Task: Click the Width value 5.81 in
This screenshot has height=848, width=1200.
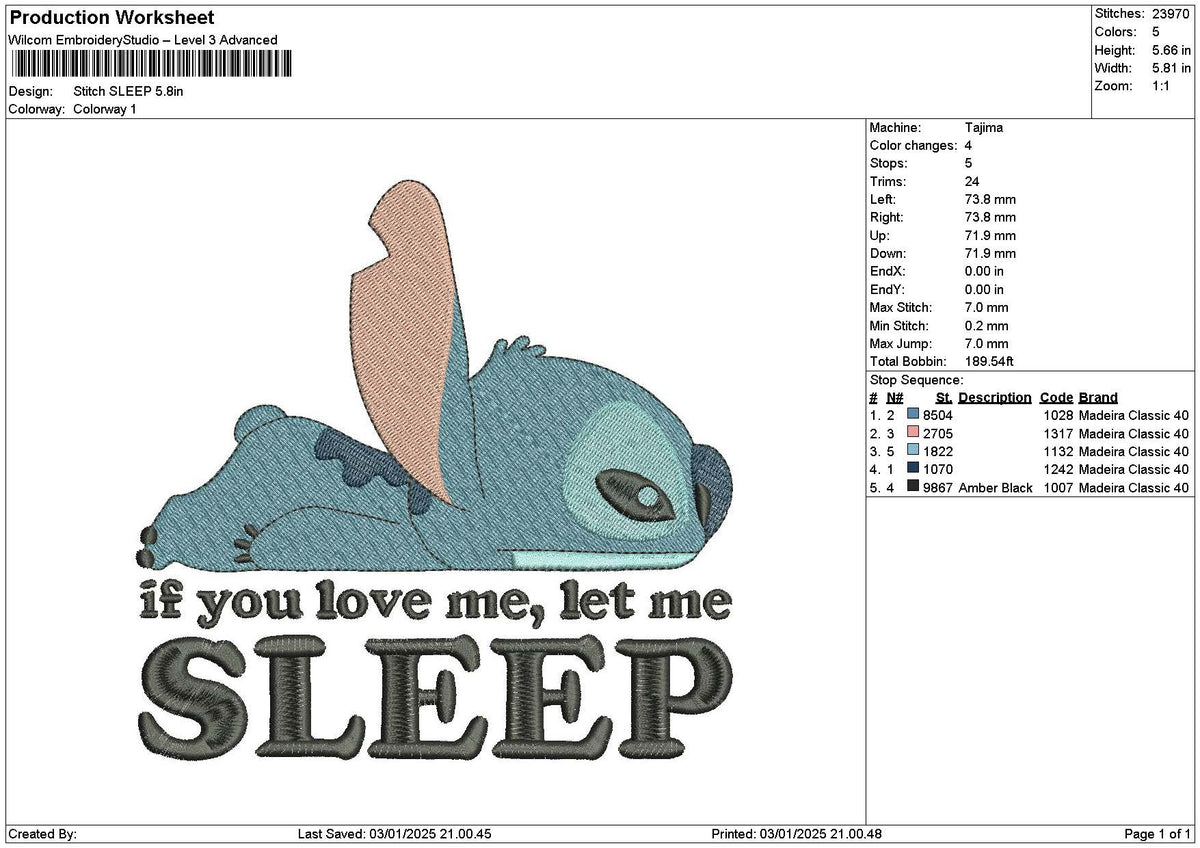Action: click(x=1172, y=68)
